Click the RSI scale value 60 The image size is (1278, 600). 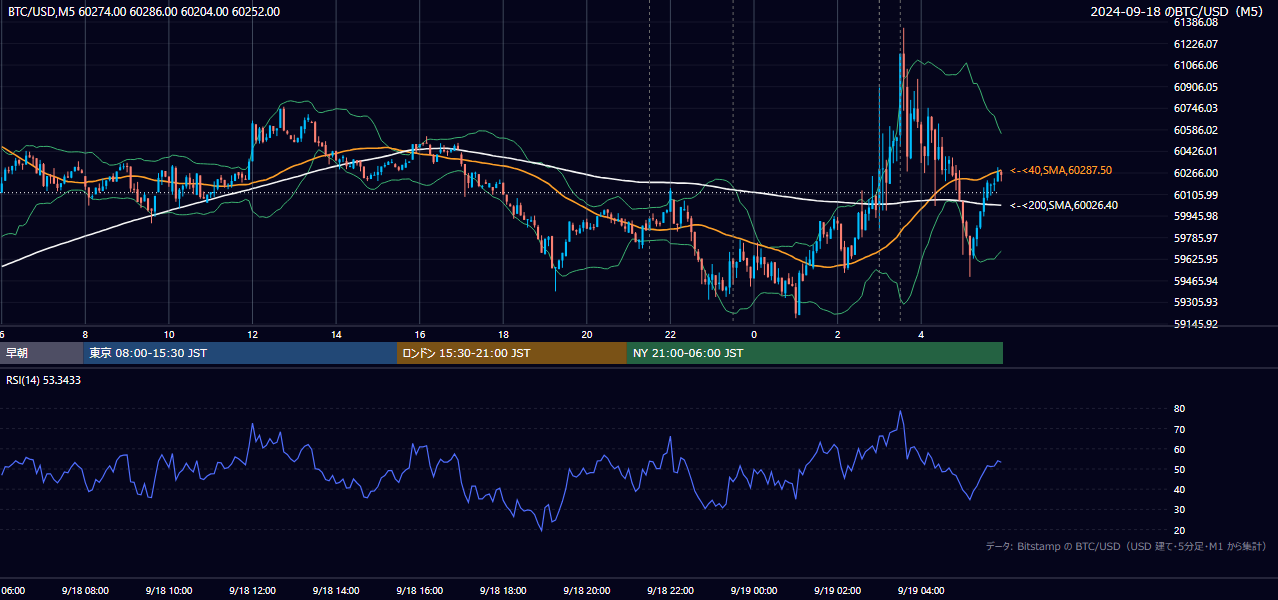pyautogui.click(x=1179, y=450)
